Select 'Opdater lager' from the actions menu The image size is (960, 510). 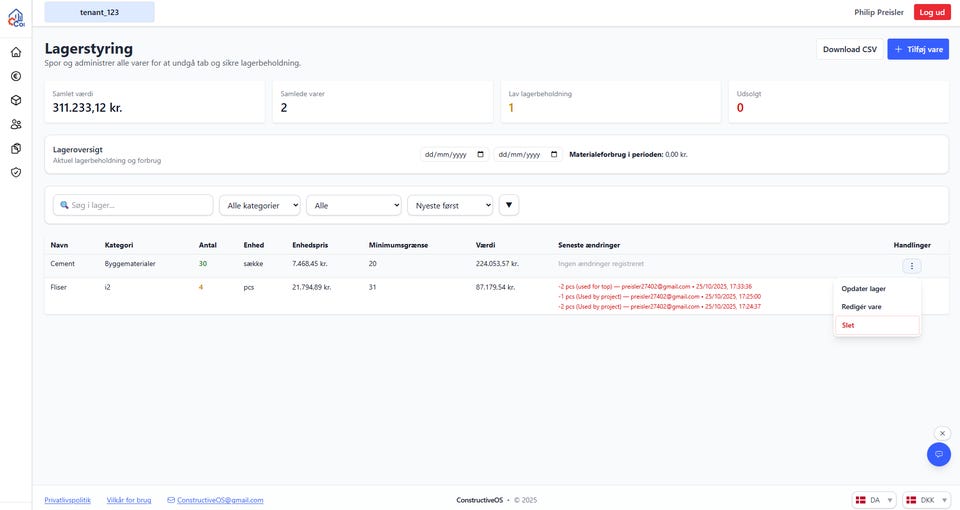point(863,289)
